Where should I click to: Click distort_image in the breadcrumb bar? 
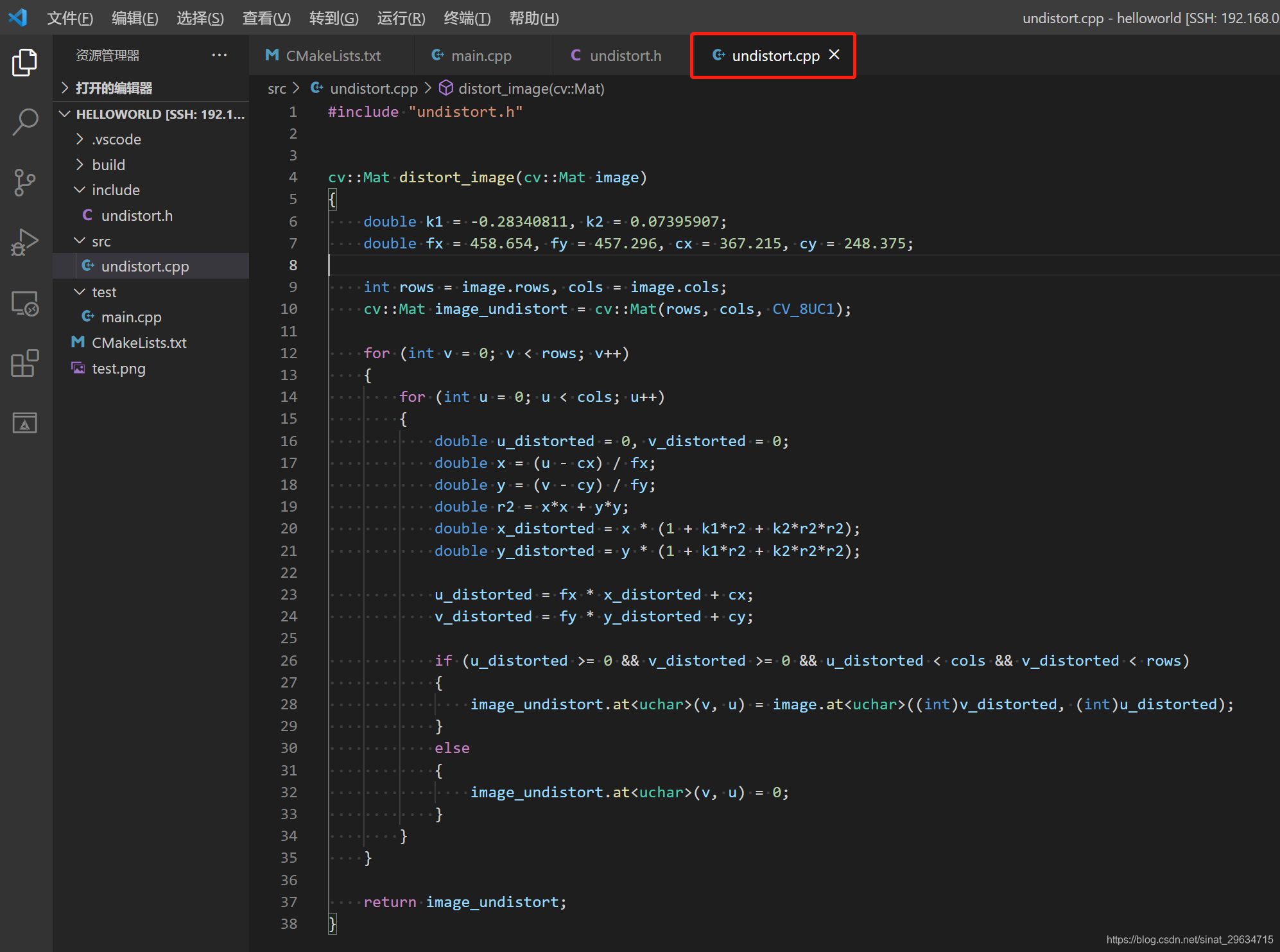coord(530,88)
